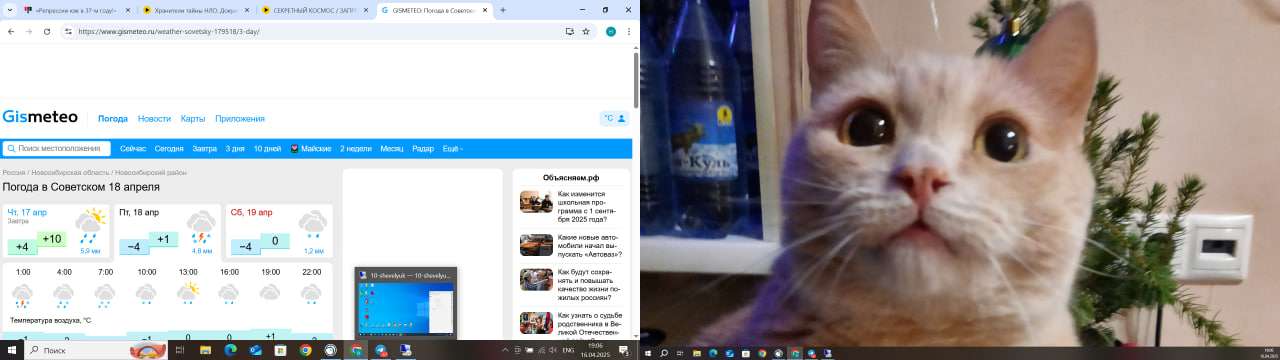Select the 'Сб, 19 апр' forecast card
1280x360 pixels.
coord(279,231)
